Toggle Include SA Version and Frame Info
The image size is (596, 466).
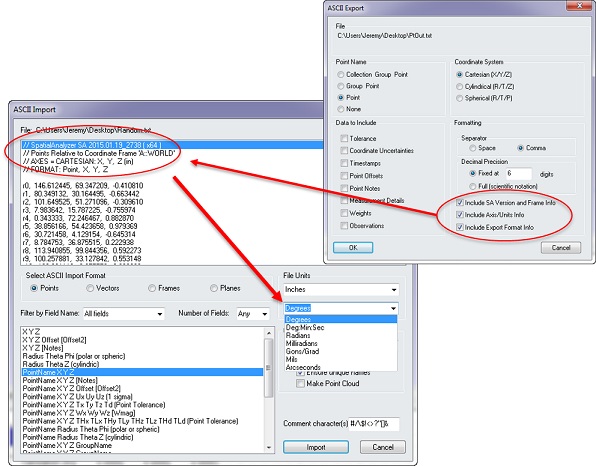click(x=460, y=203)
